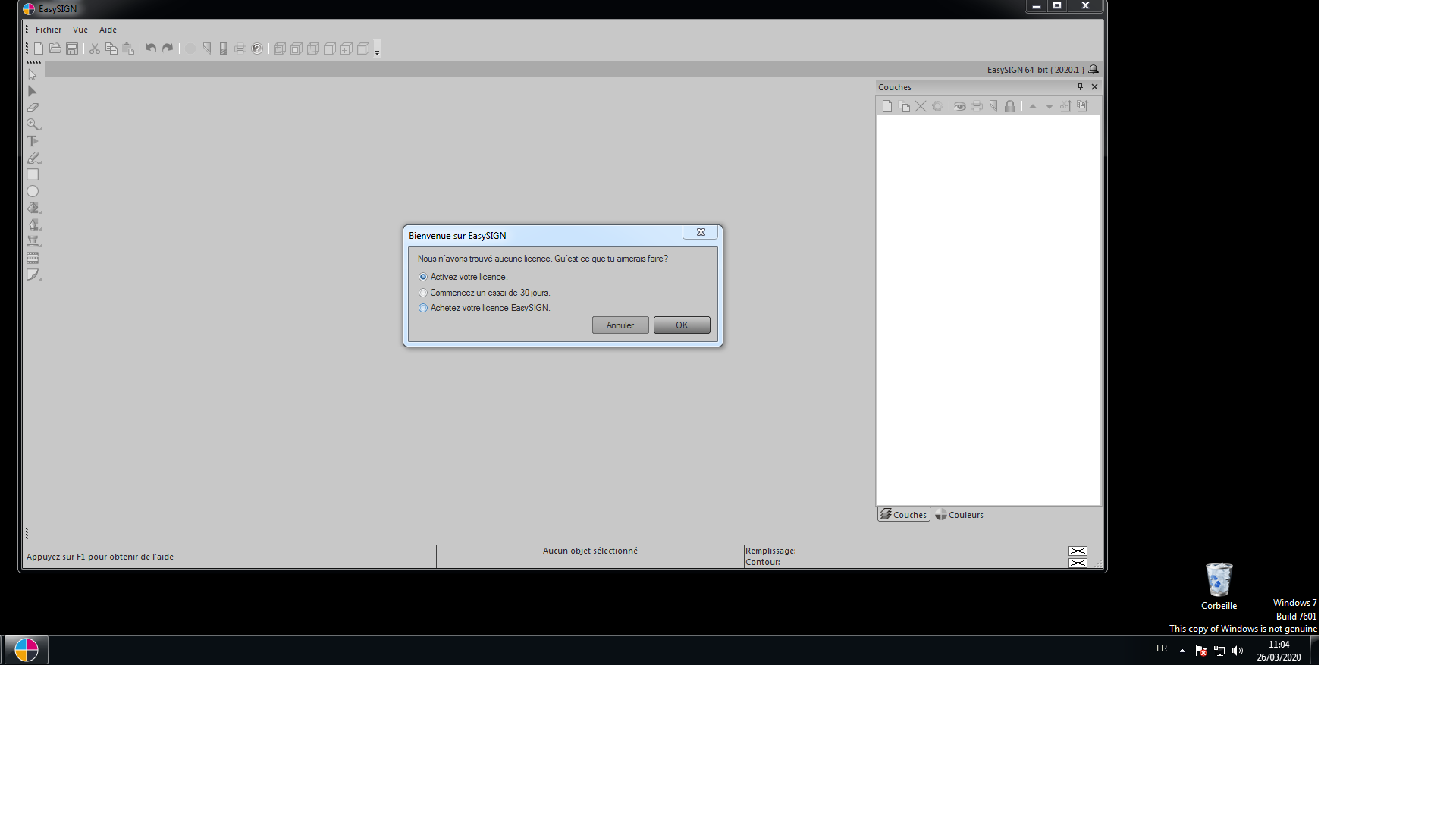Image resolution: width=1456 pixels, height=819 pixels.
Task: Click the Print icon in the main toolbar
Action: click(240, 49)
